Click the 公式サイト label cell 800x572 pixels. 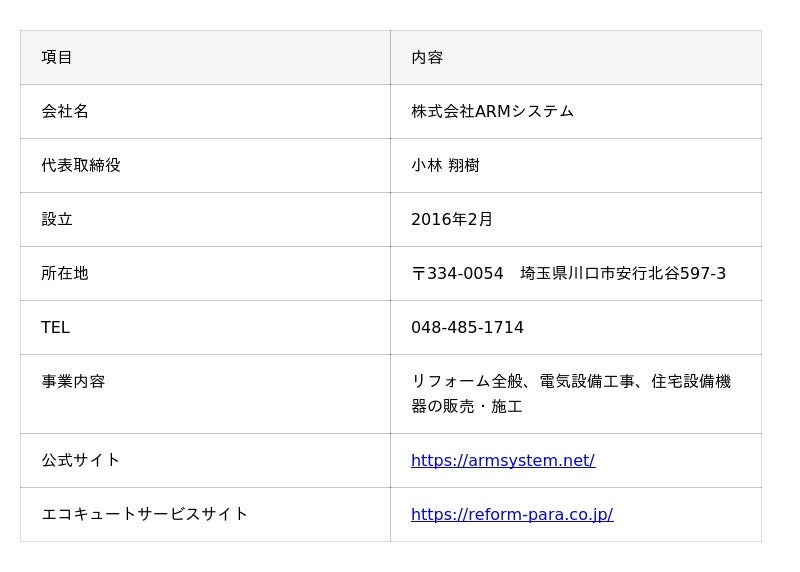[205, 461]
